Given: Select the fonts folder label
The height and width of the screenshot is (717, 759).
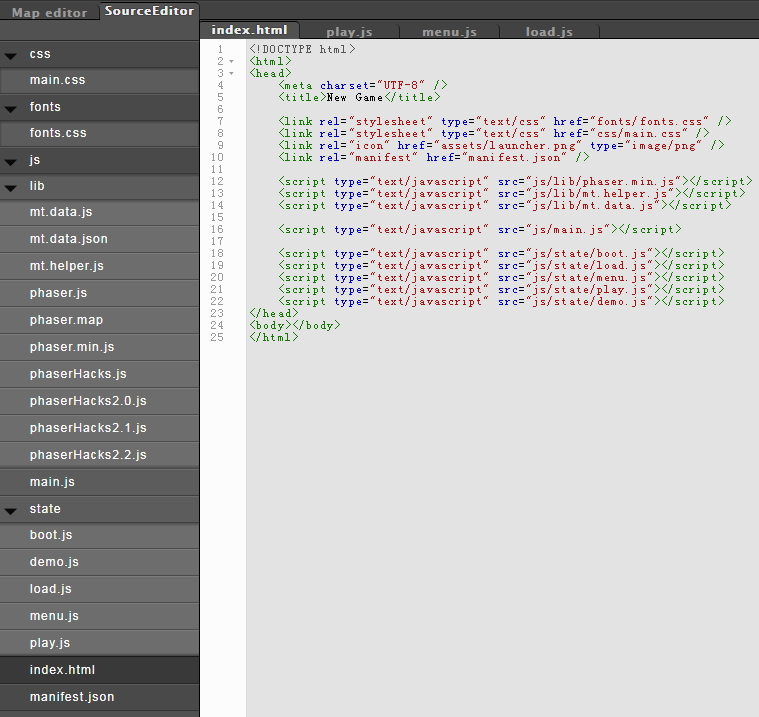Looking at the screenshot, I should 45,107.
